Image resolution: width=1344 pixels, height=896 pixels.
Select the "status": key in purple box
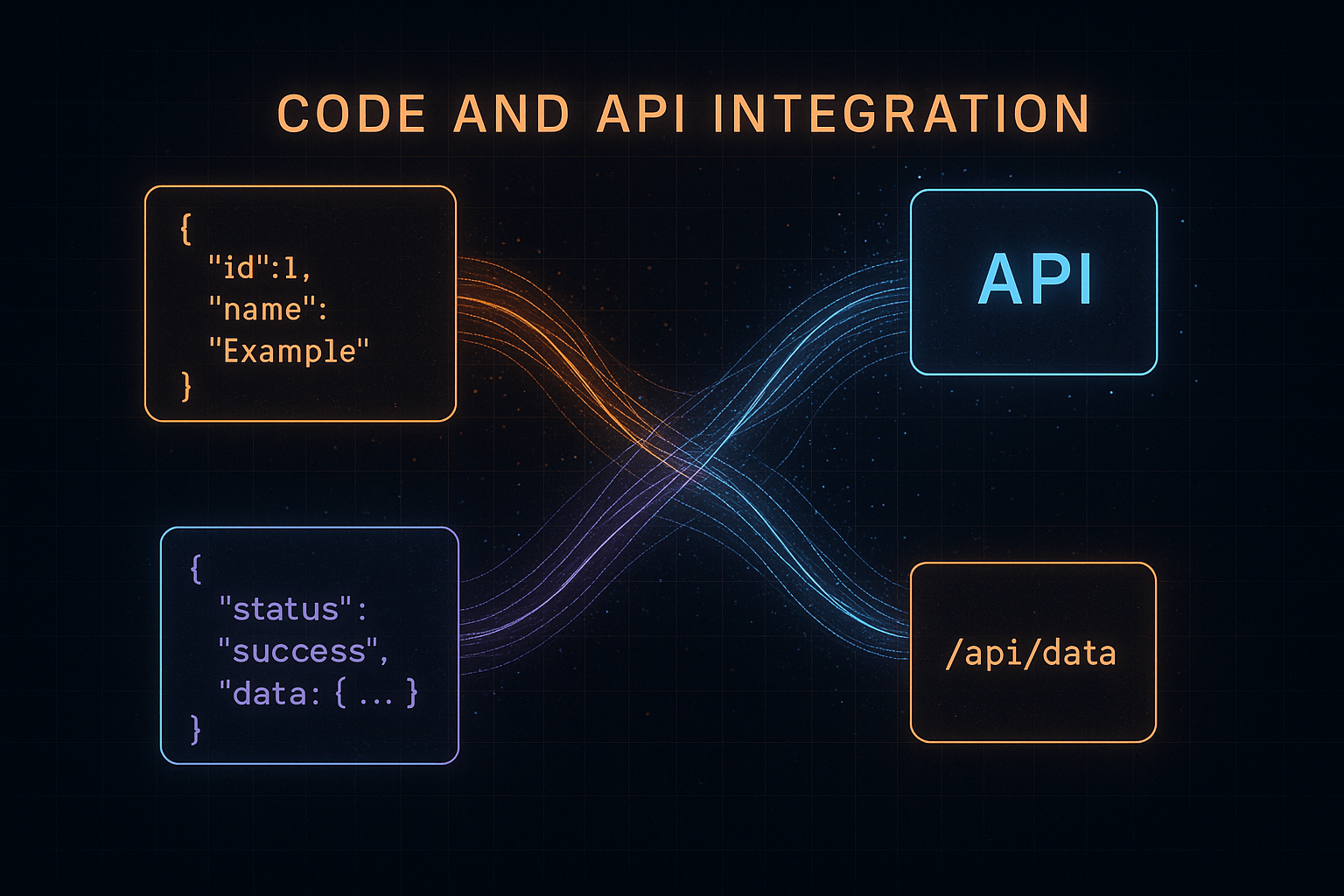tap(292, 608)
